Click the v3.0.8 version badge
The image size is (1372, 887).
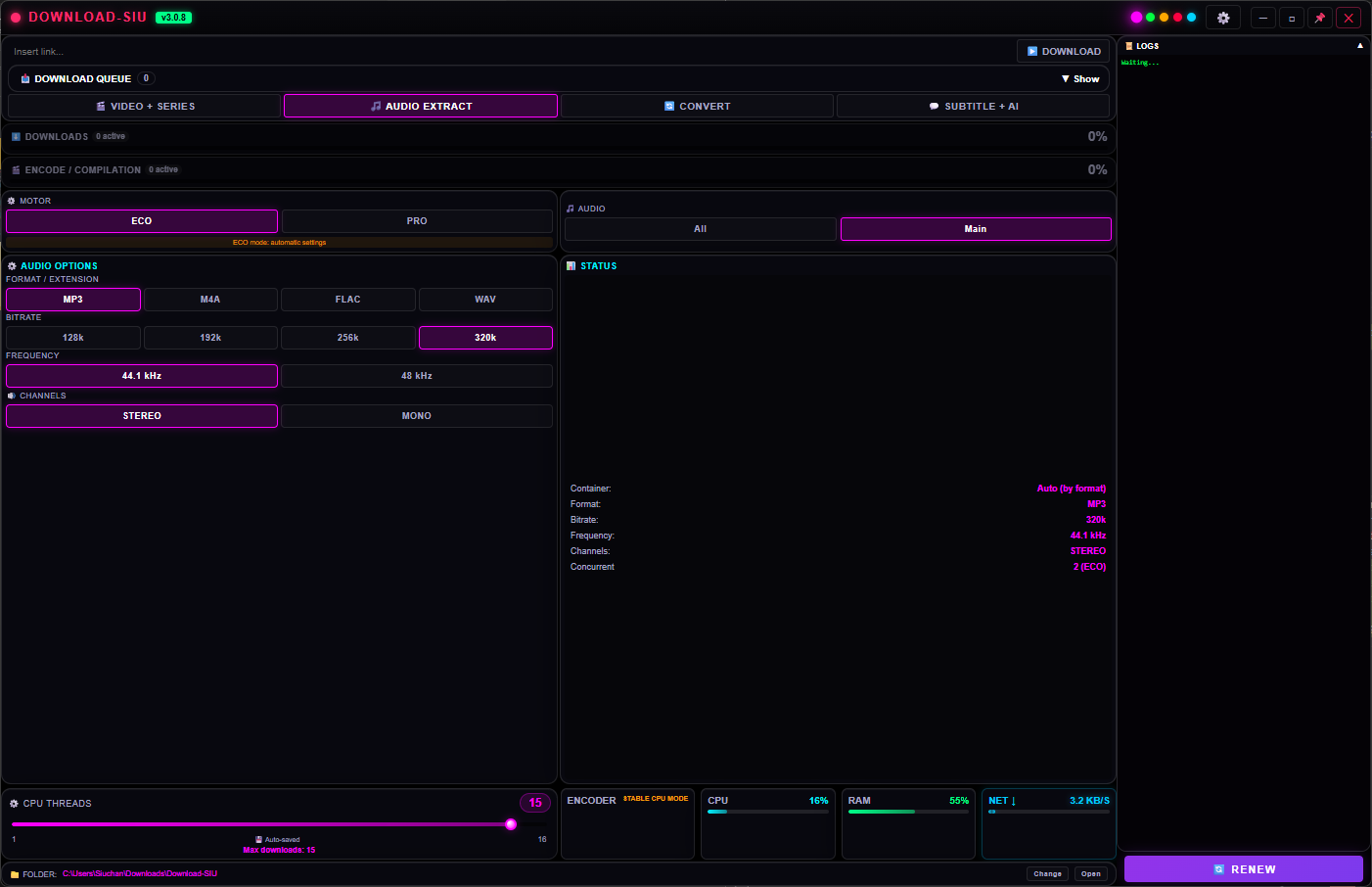pyautogui.click(x=173, y=18)
